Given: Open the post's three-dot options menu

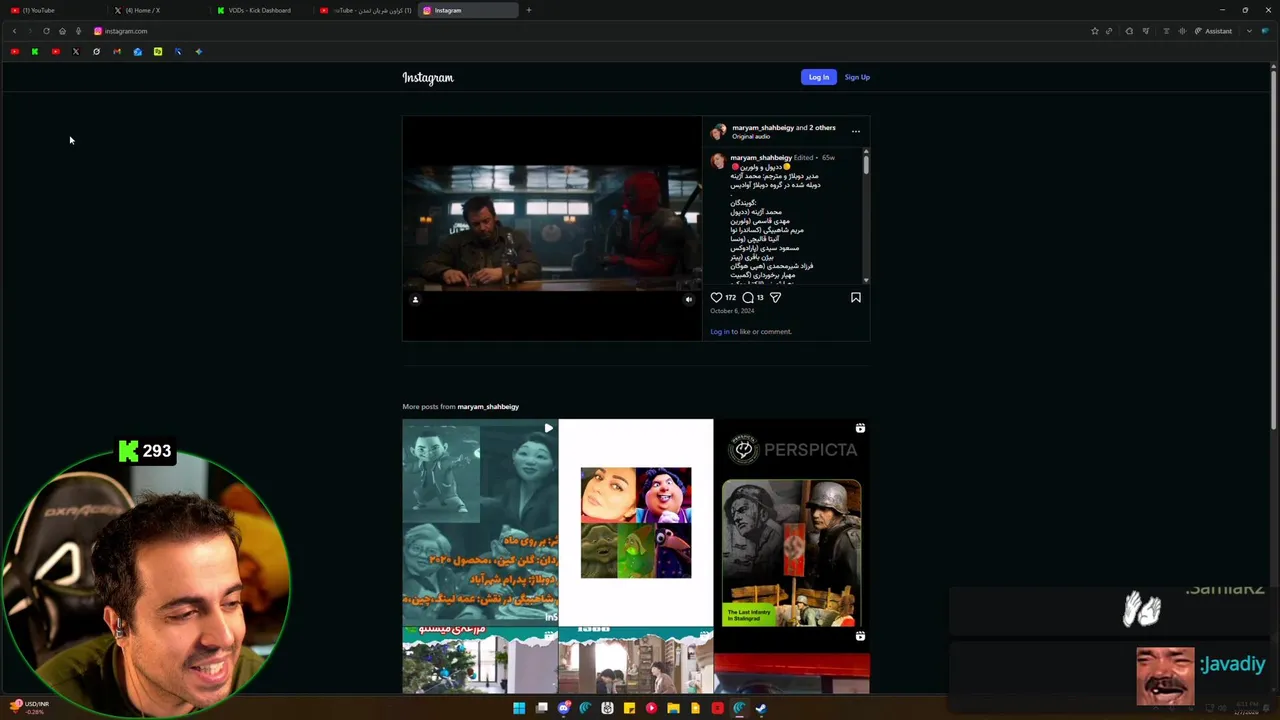Looking at the screenshot, I should coord(855,131).
